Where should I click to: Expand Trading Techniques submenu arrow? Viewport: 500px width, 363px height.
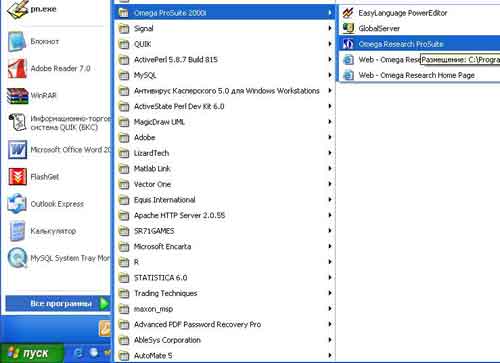330,293
